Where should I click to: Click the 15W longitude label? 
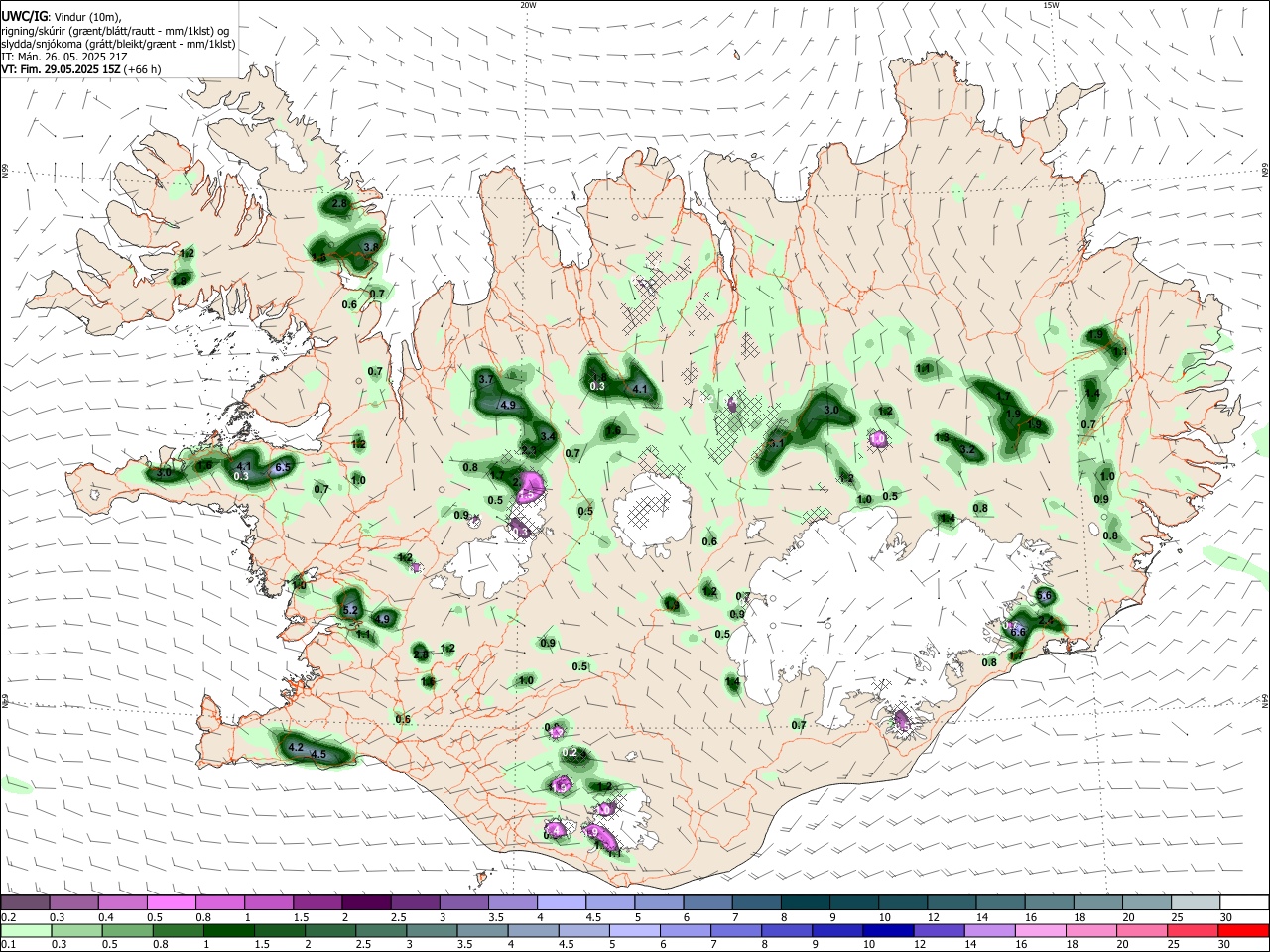point(1051,5)
